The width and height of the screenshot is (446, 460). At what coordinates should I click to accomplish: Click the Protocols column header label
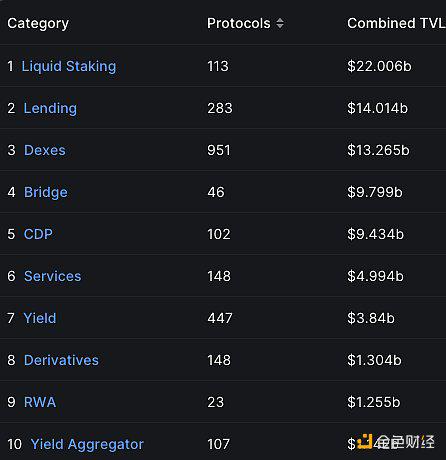239,23
